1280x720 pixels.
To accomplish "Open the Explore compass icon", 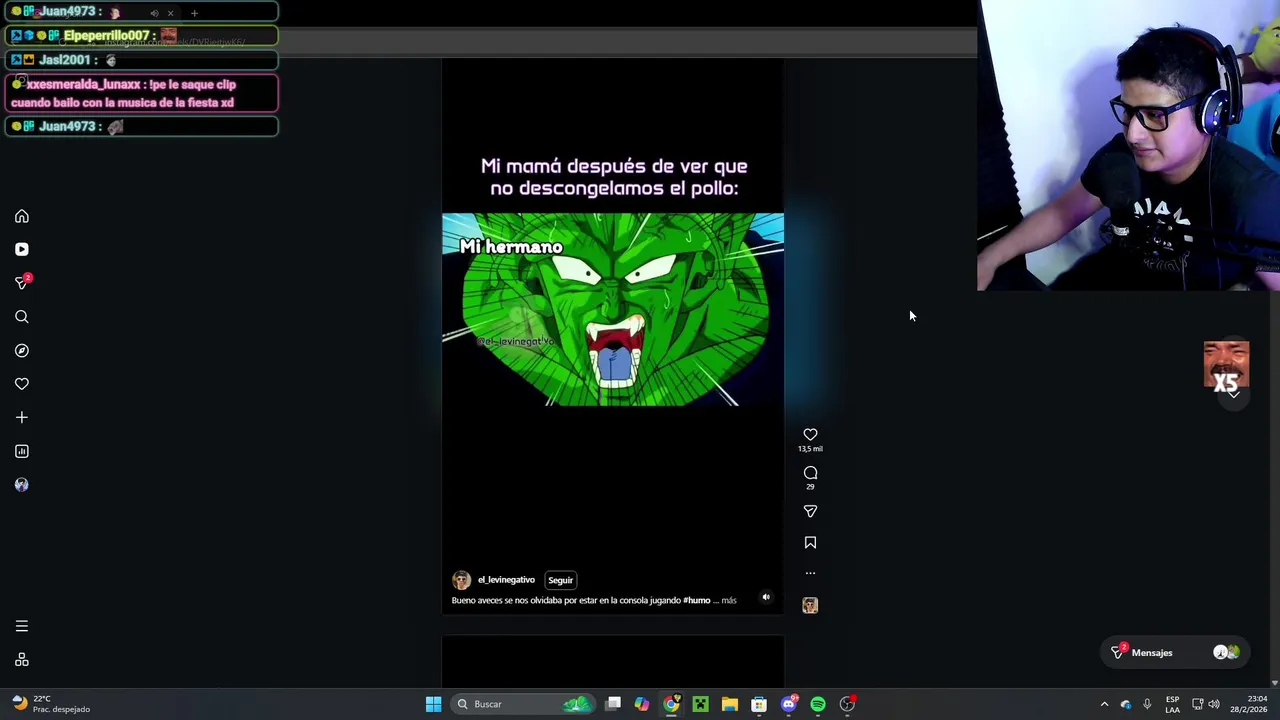I will point(22,350).
